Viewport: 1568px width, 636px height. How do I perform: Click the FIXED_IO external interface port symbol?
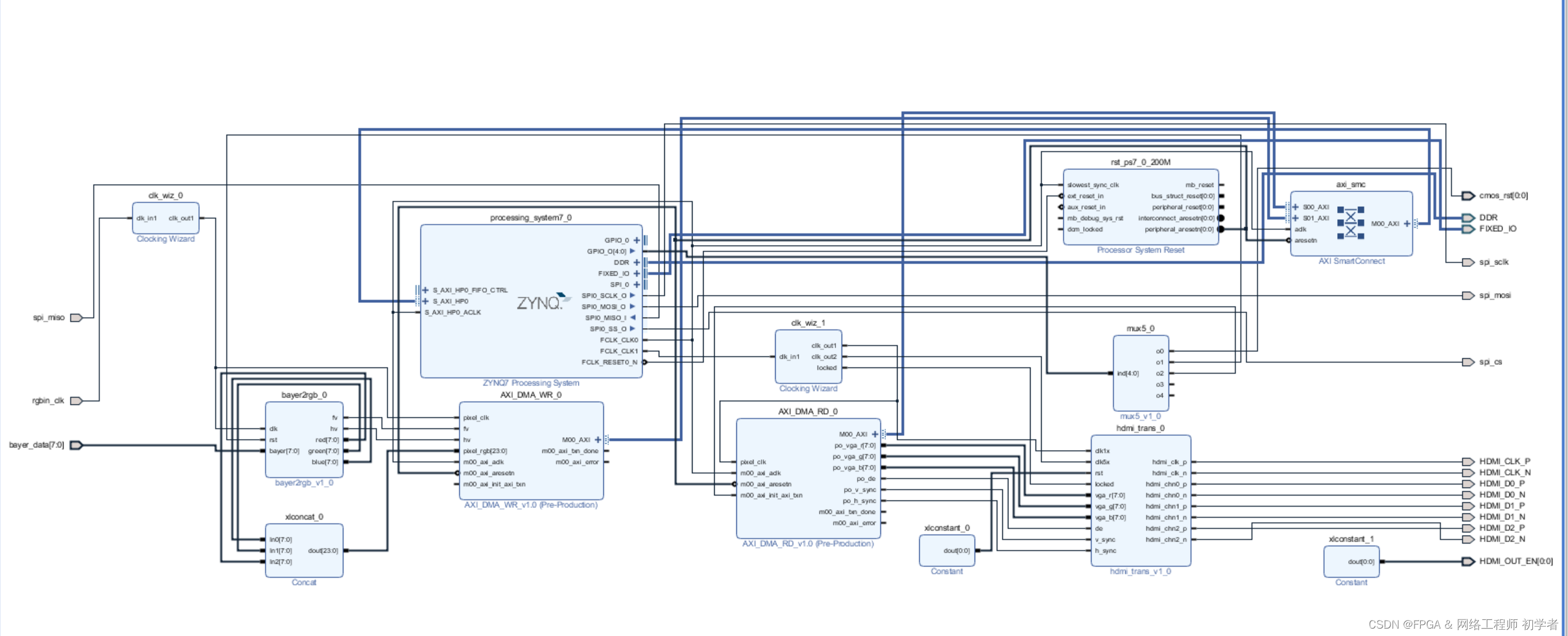point(1468,229)
